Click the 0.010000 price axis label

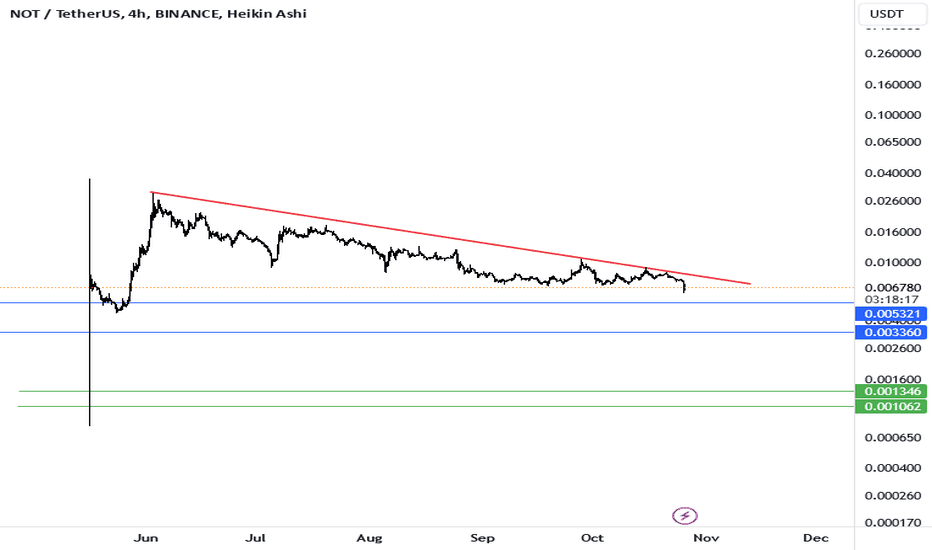[x=893, y=262]
